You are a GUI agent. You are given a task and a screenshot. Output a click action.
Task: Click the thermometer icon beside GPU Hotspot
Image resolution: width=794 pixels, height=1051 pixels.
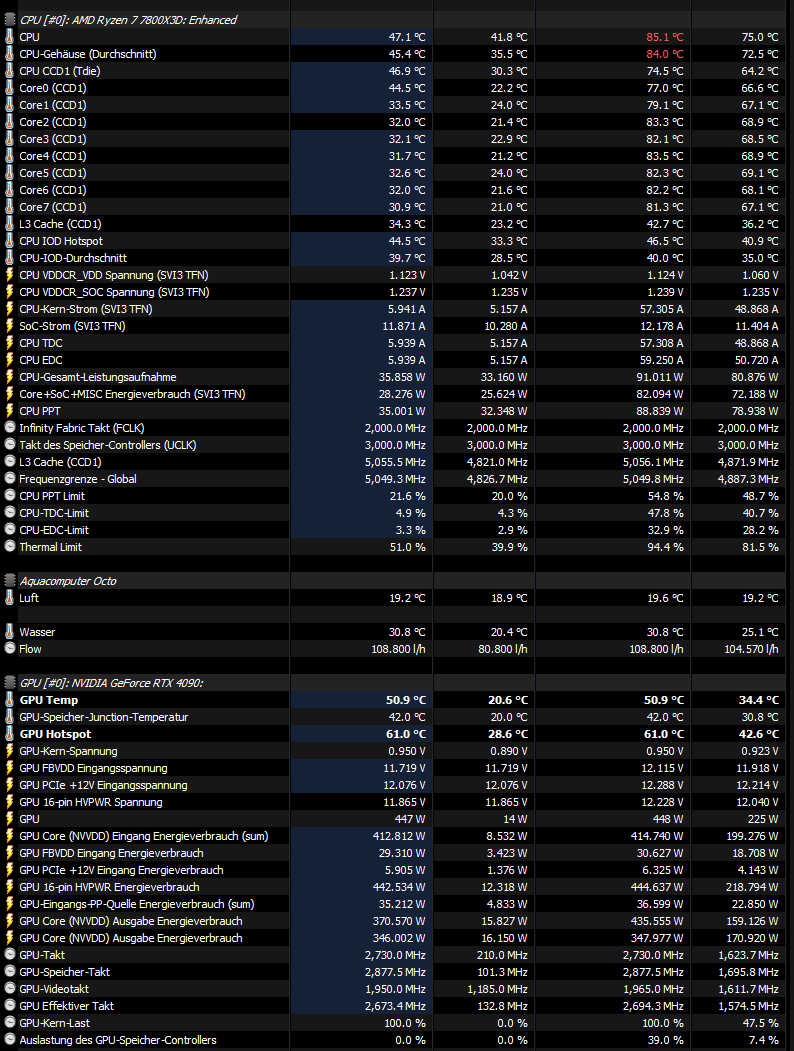(x=9, y=734)
